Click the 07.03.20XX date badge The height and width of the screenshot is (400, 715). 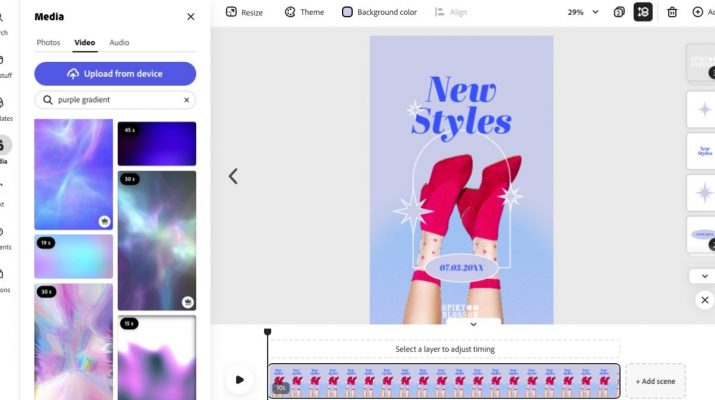click(461, 268)
